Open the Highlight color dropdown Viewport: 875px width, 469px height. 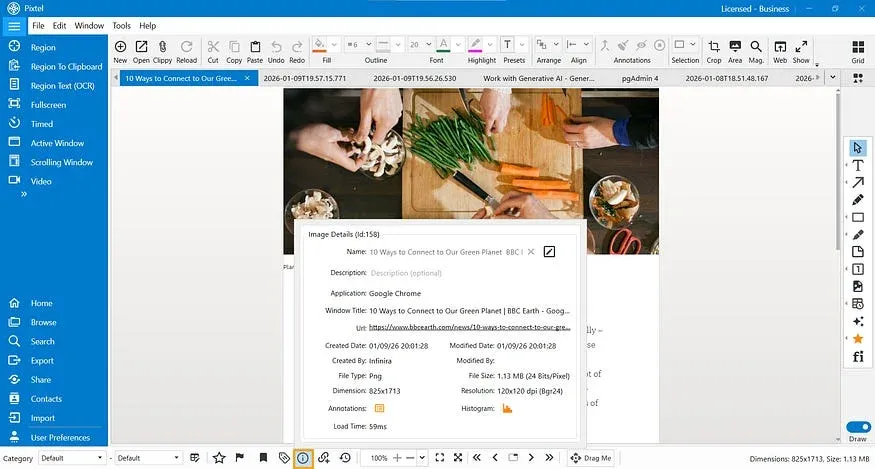[x=490, y=45]
